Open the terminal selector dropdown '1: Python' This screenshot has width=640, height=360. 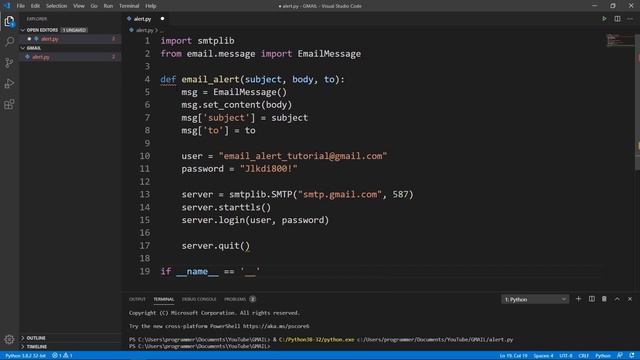(x=535, y=300)
